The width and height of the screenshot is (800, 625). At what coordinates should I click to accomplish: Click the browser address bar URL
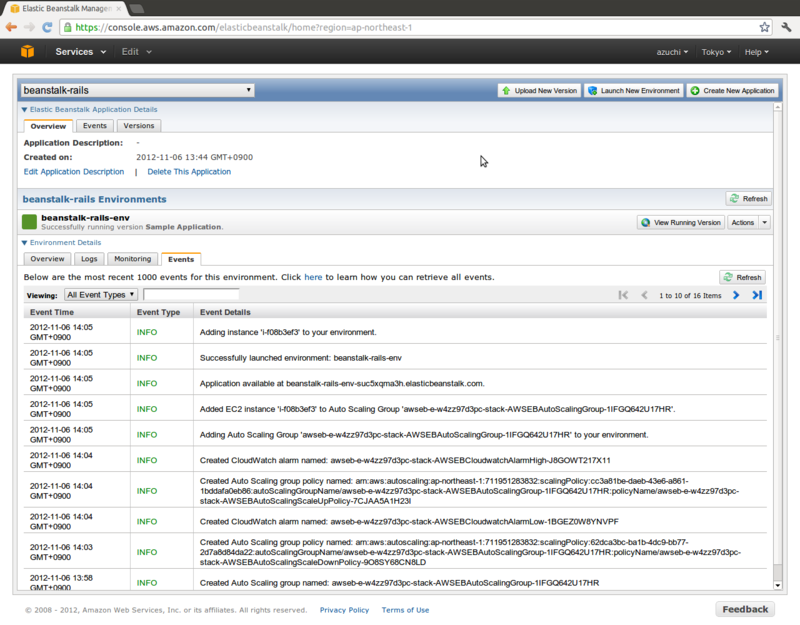click(243, 28)
